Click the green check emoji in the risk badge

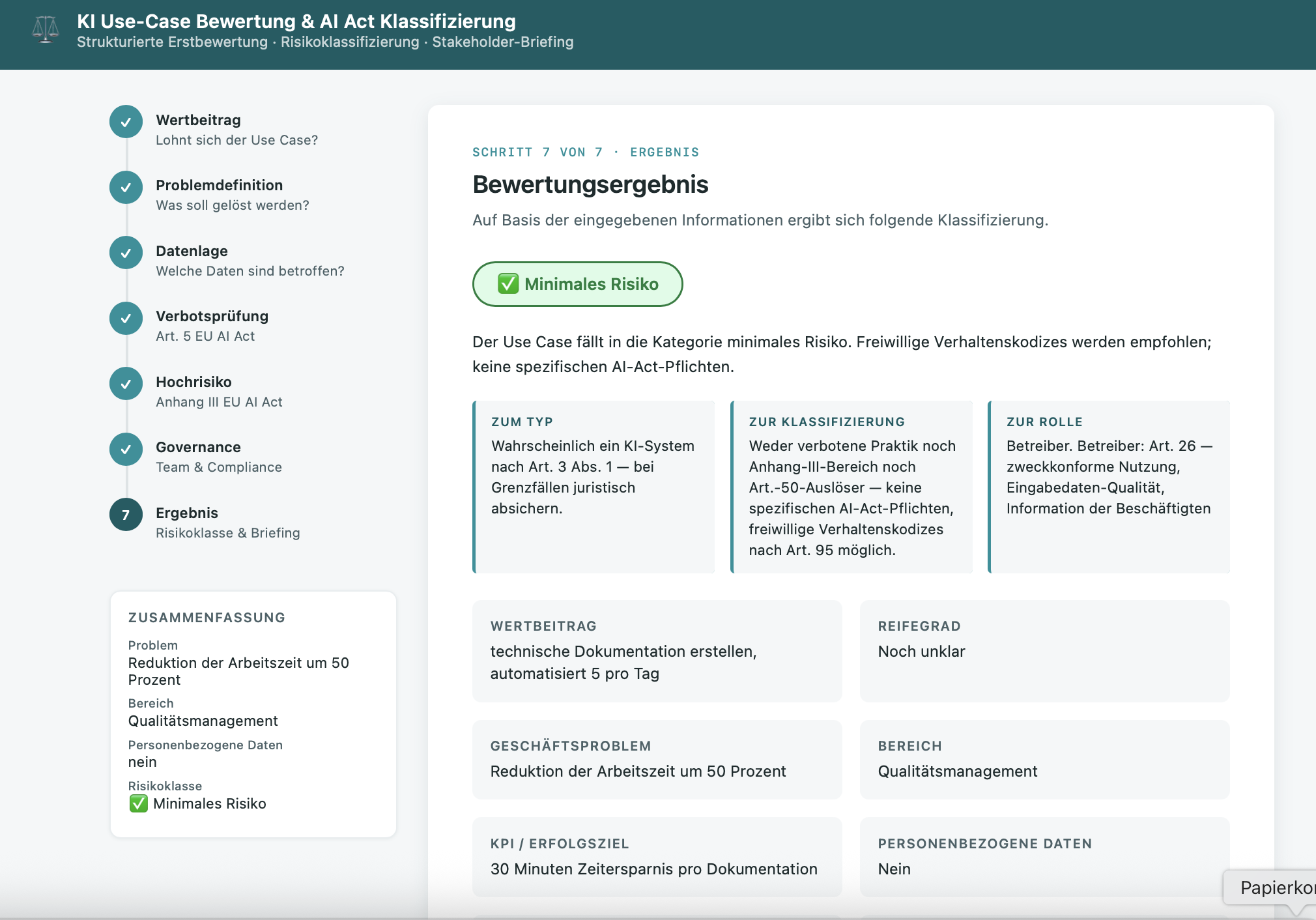(x=508, y=284)
